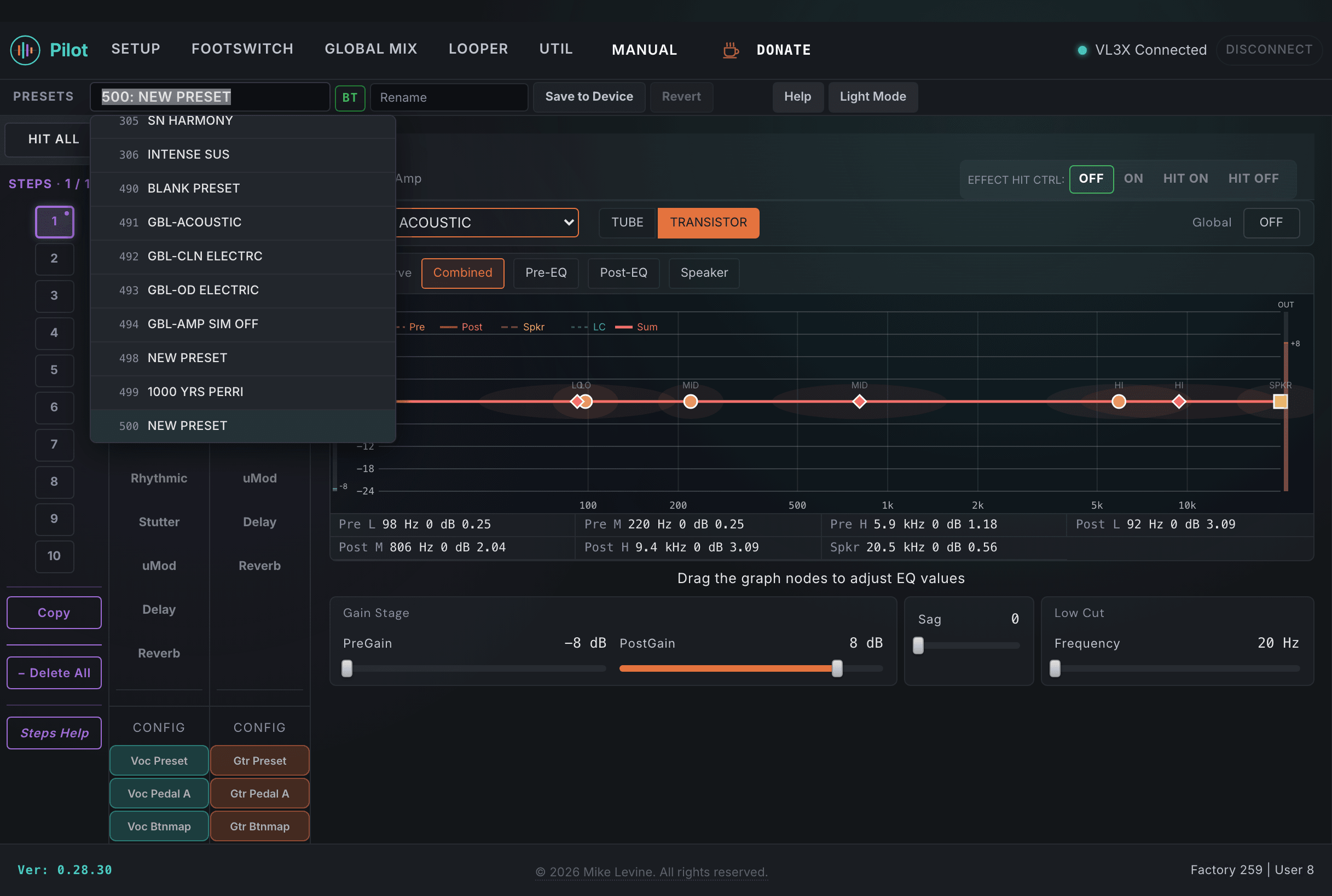This screenshot has height=896, width=1332.
Task: Click the Low Cut Frequency slider handle
Action: pos(1055,668)
